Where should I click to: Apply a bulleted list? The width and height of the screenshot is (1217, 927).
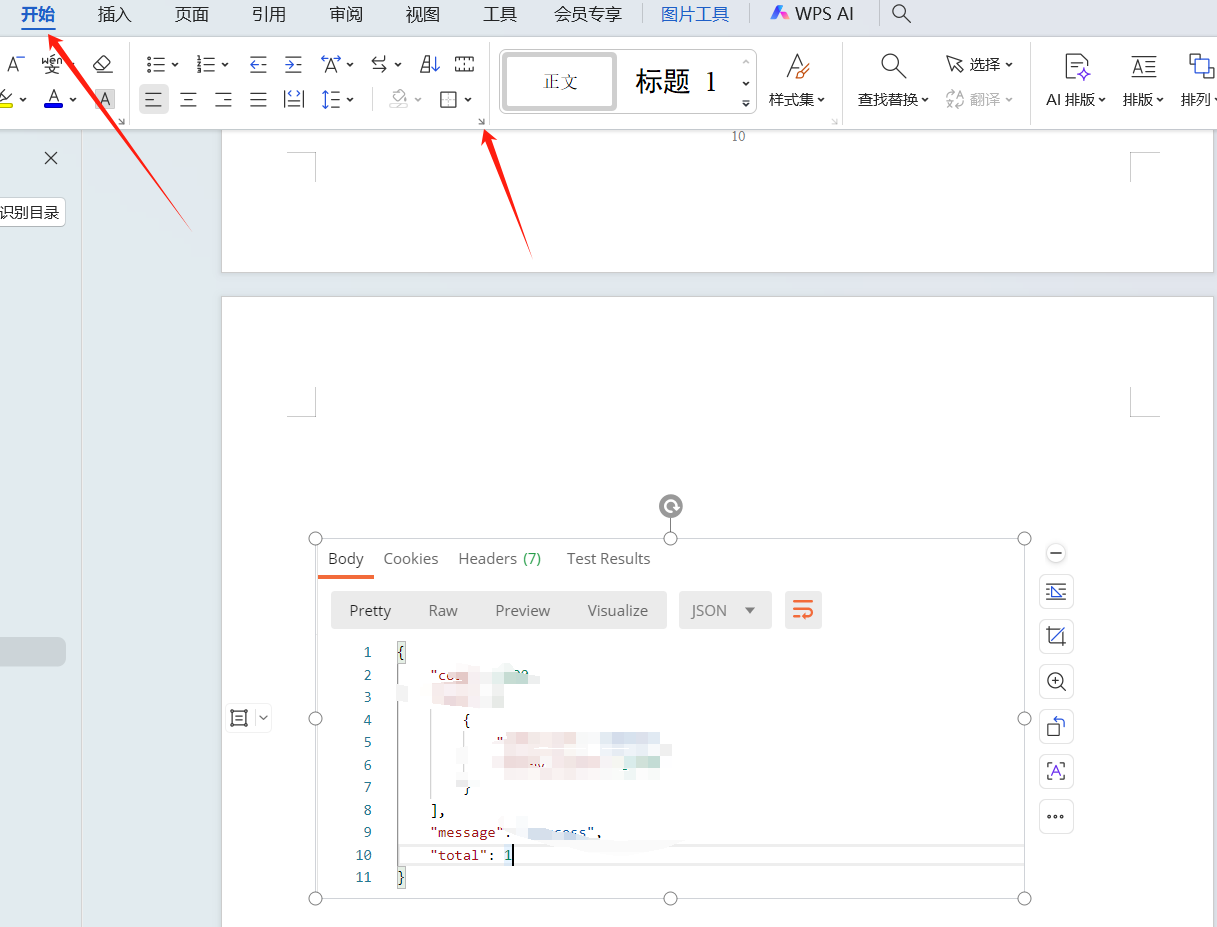[x=156, y=65]
